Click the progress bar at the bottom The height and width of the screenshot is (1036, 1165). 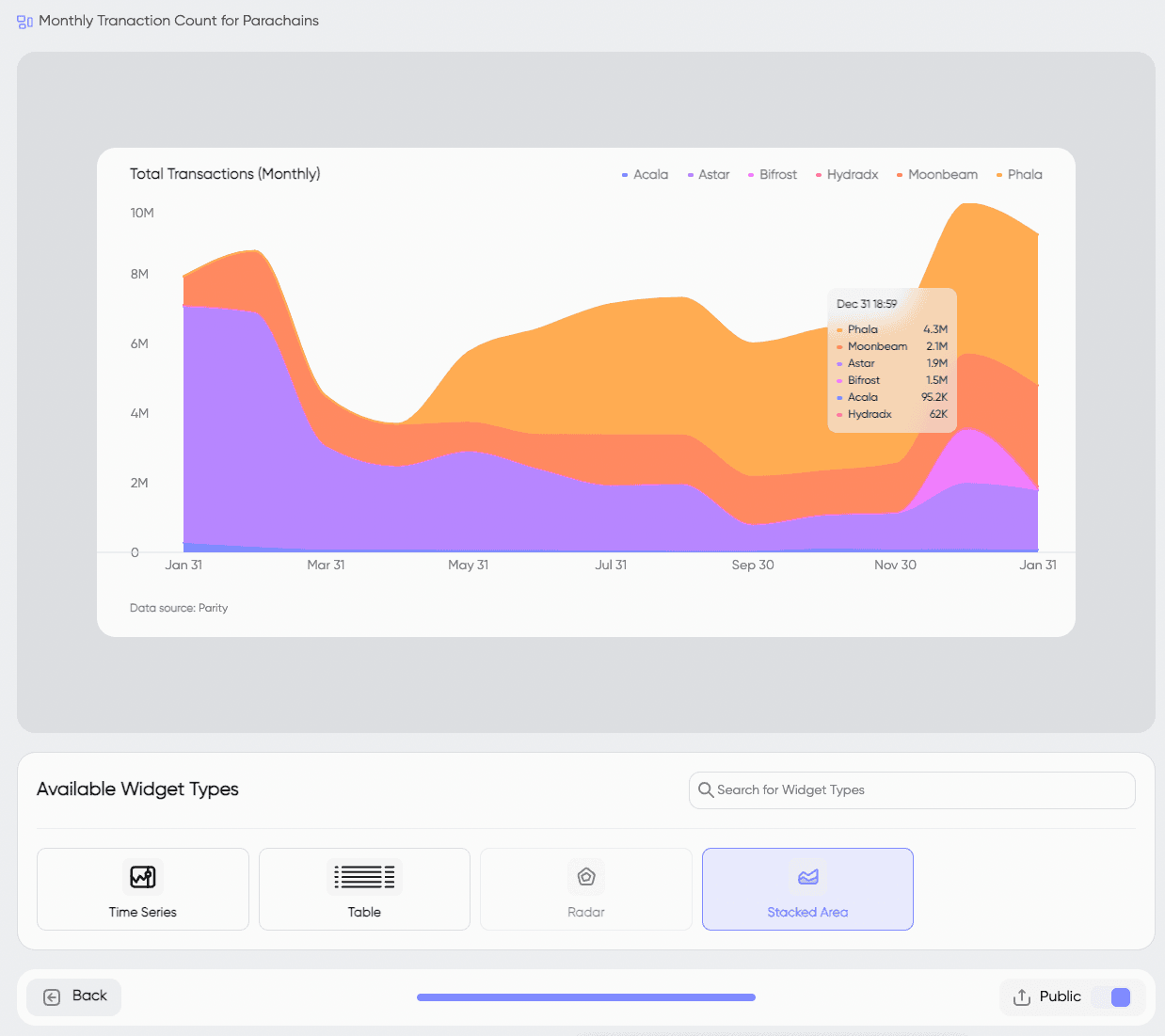pos(585,996)
